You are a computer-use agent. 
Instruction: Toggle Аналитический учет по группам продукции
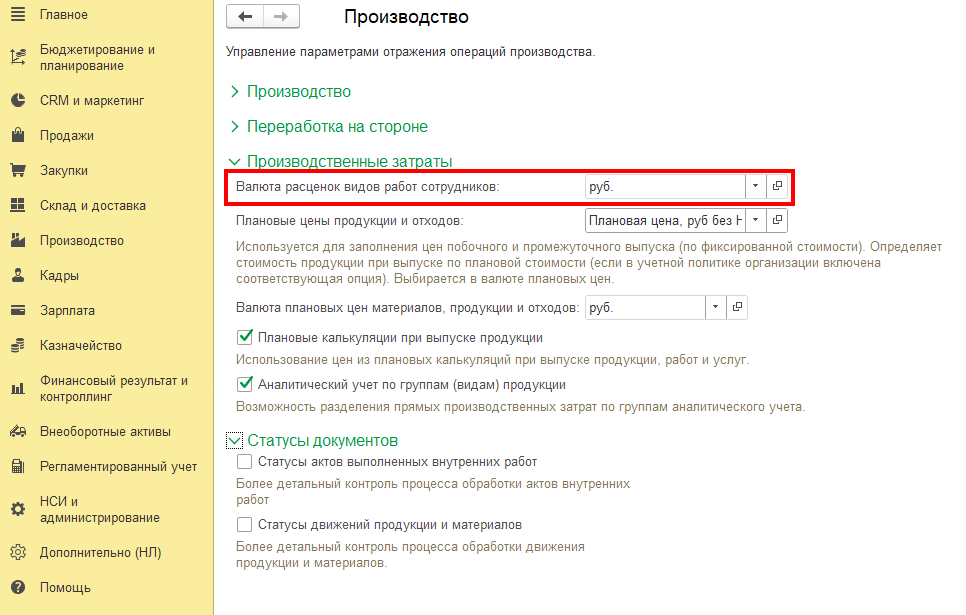(x=245, y=384)
